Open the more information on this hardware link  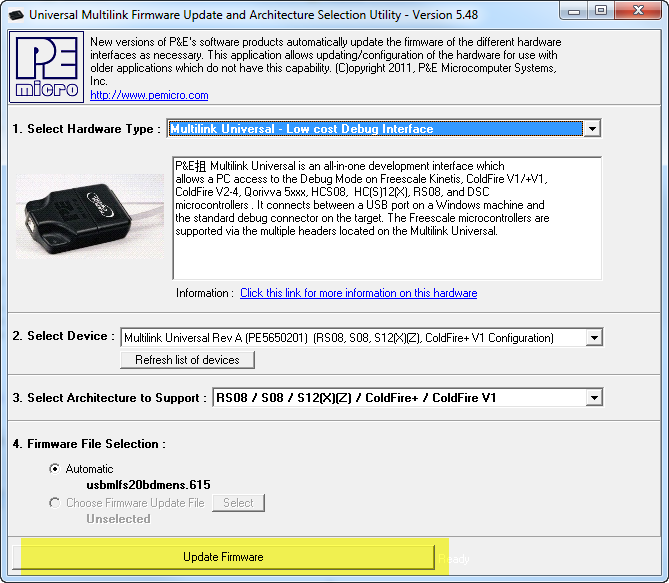click(x=358, y=293)
